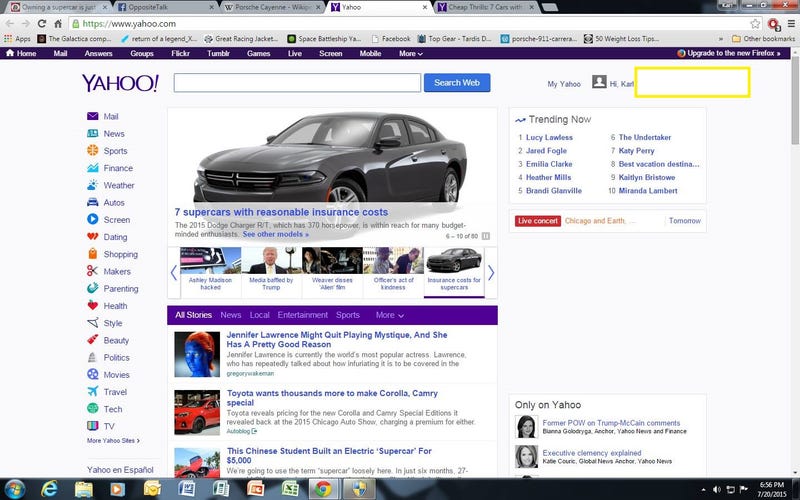Click the browser reload button

[x=42, y=23]
